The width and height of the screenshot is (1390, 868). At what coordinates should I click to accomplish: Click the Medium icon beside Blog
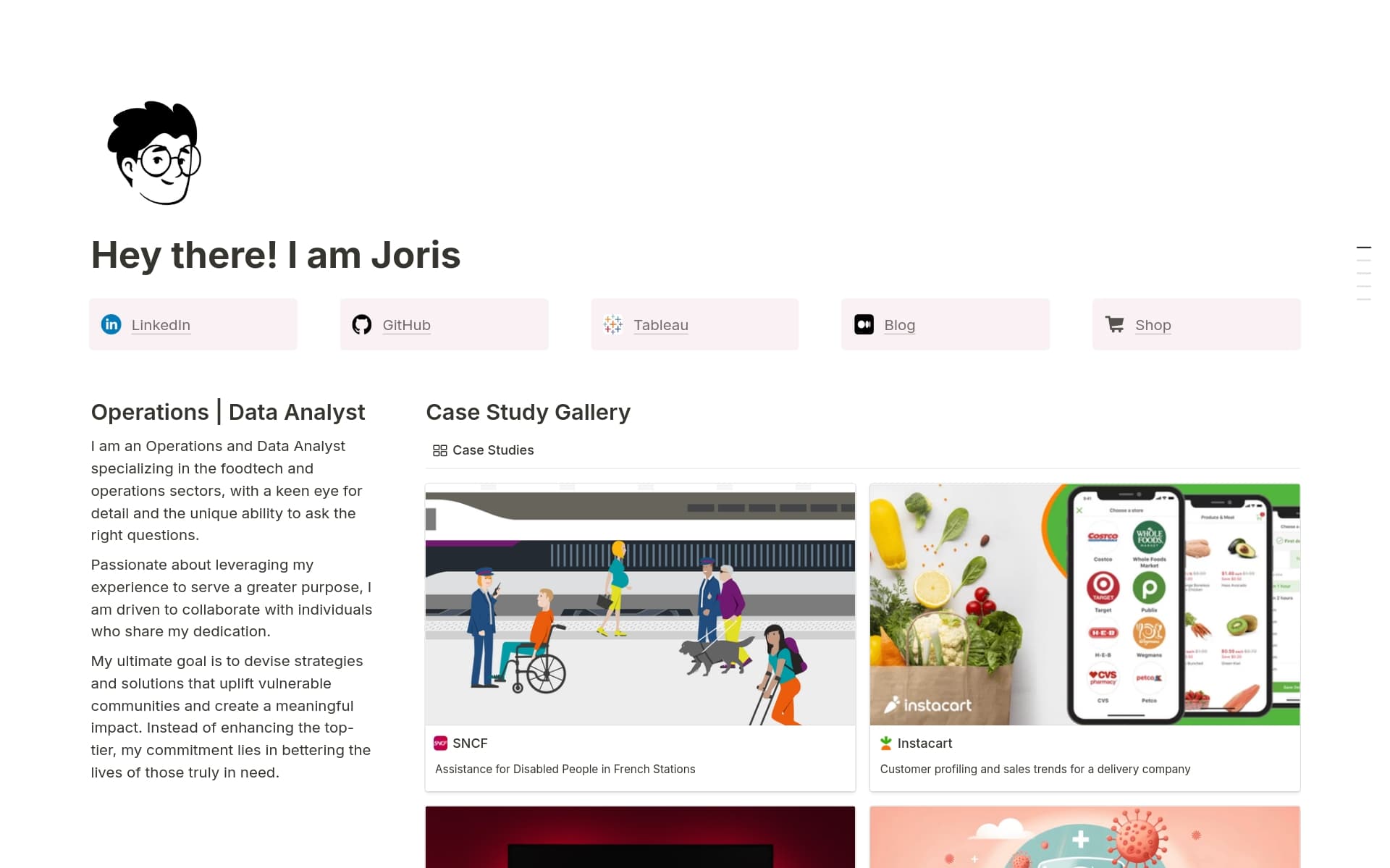pyautogui.click(x=864, y=324)
